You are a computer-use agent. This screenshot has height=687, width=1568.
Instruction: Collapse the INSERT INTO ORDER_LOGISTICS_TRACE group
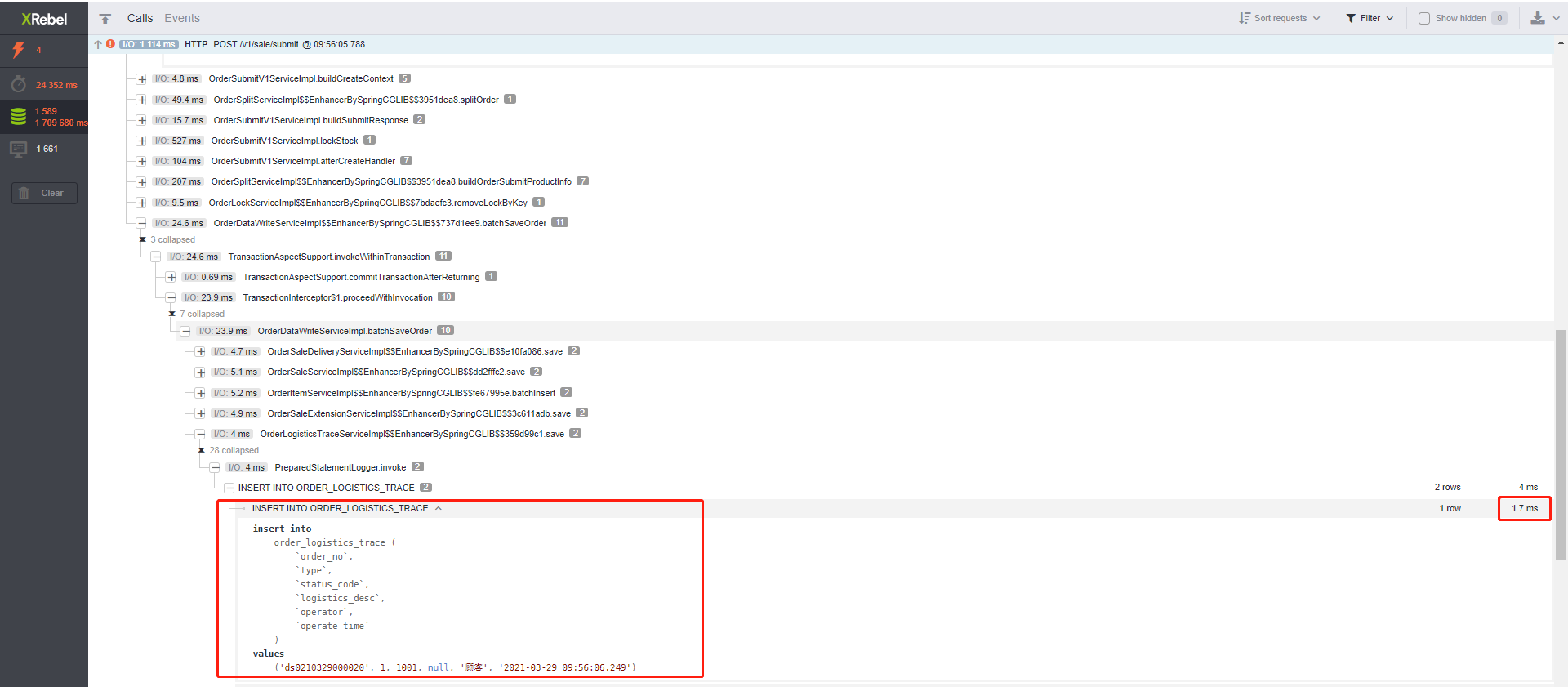(x=229, y=488)
